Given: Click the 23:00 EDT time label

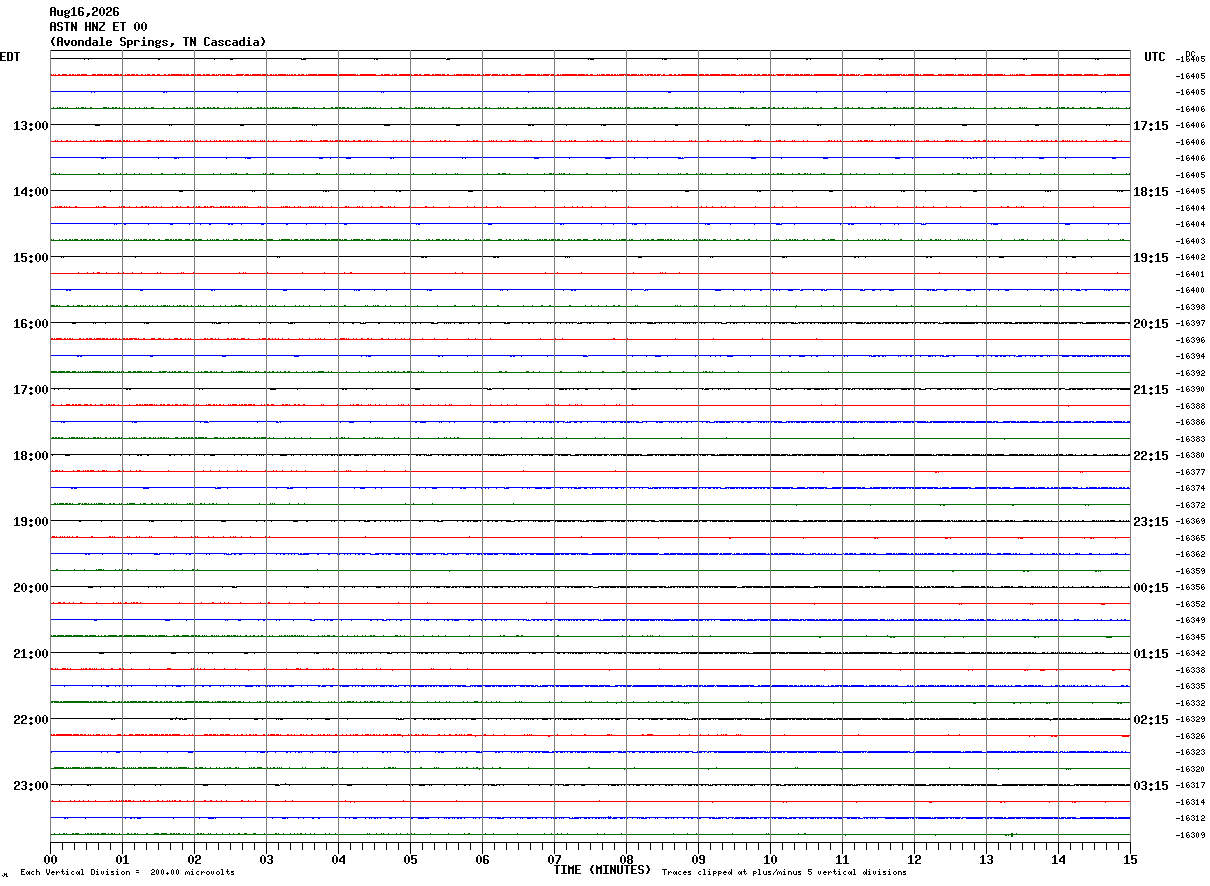Looking at the screenshot, I should [30, 786].
